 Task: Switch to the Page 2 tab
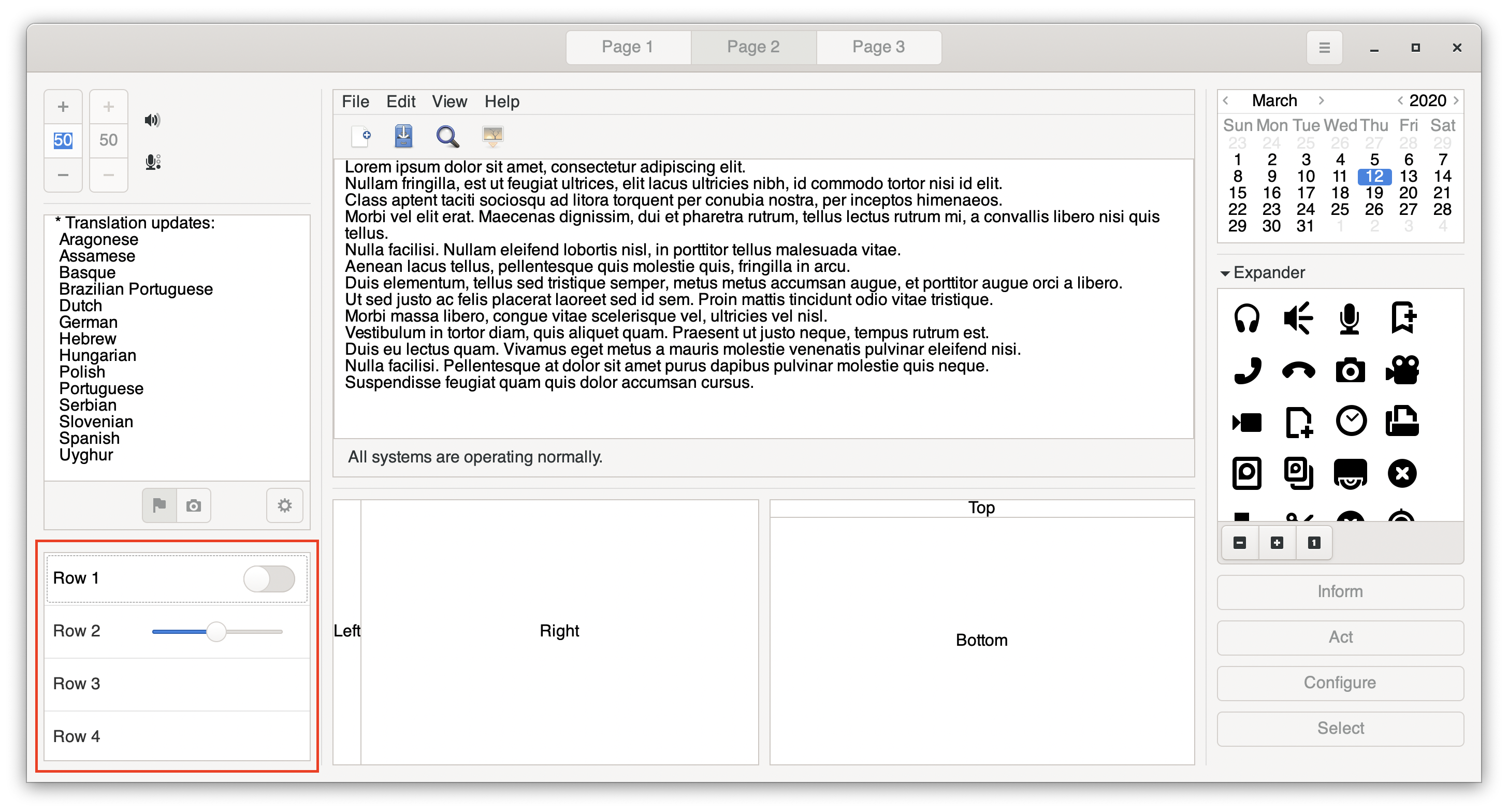tap(753, 47)
